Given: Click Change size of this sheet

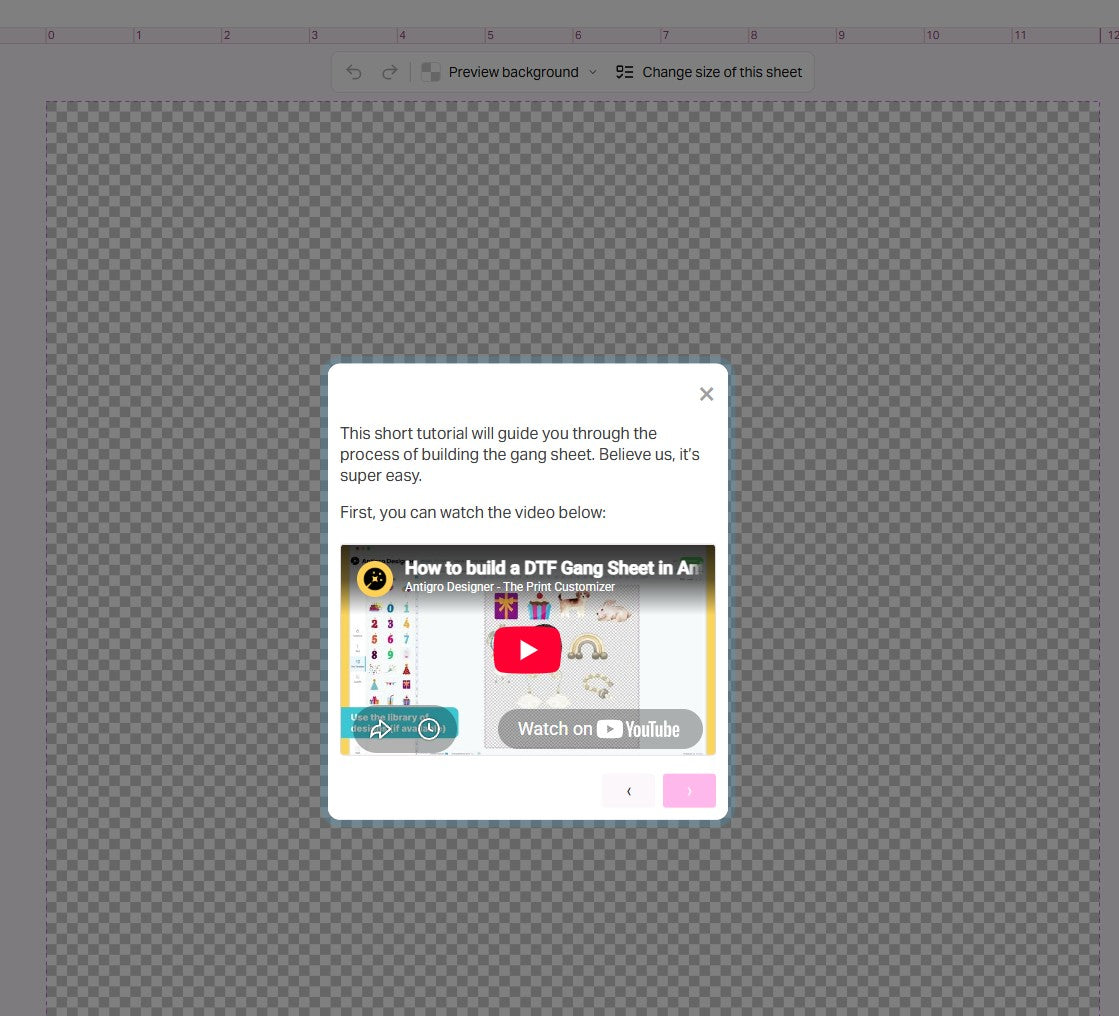Looking at the screenshot, I should [x=709, y=72].
